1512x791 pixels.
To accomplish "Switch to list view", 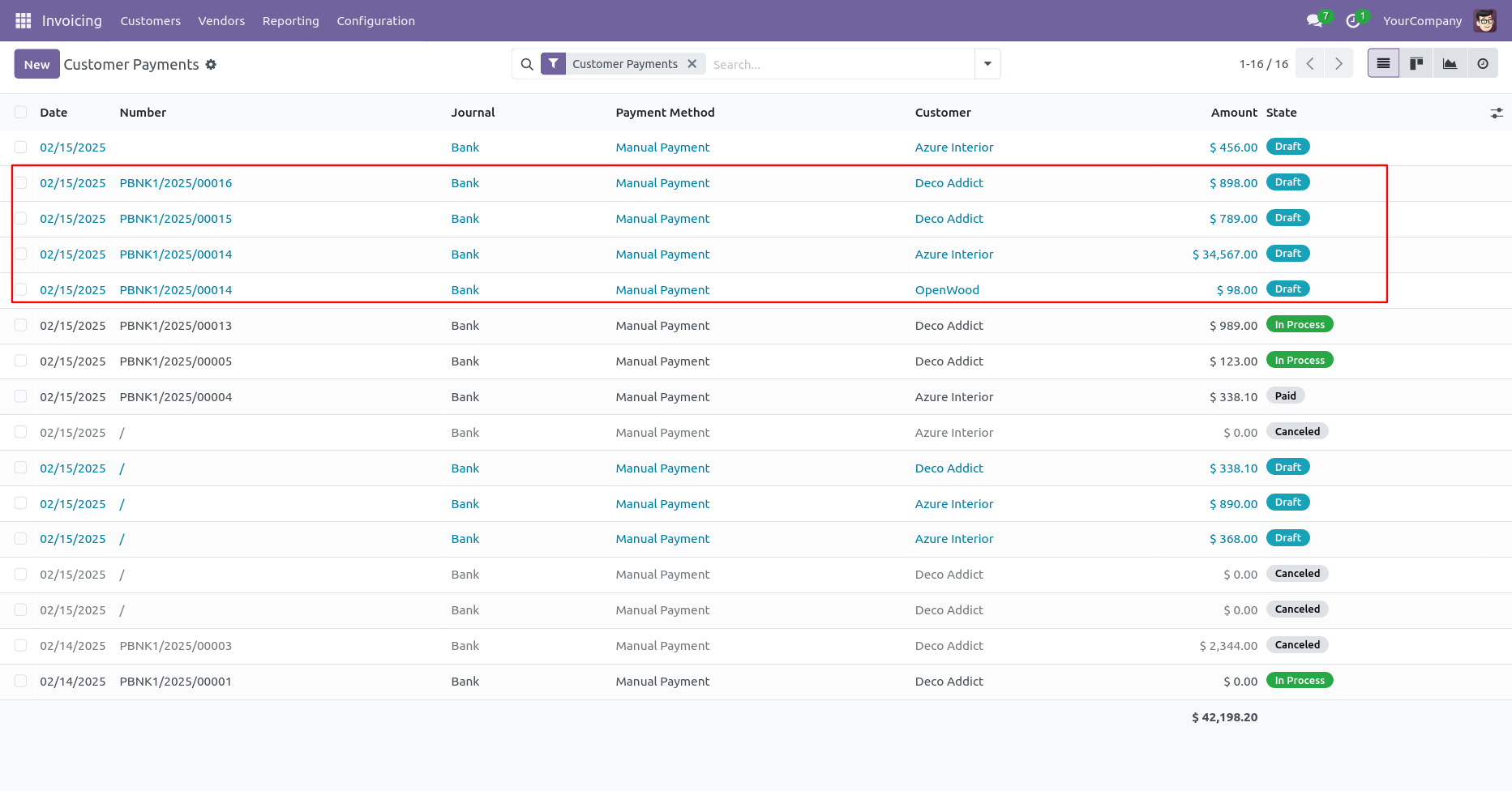I will pyautogui.click(x=1384, y=63).
